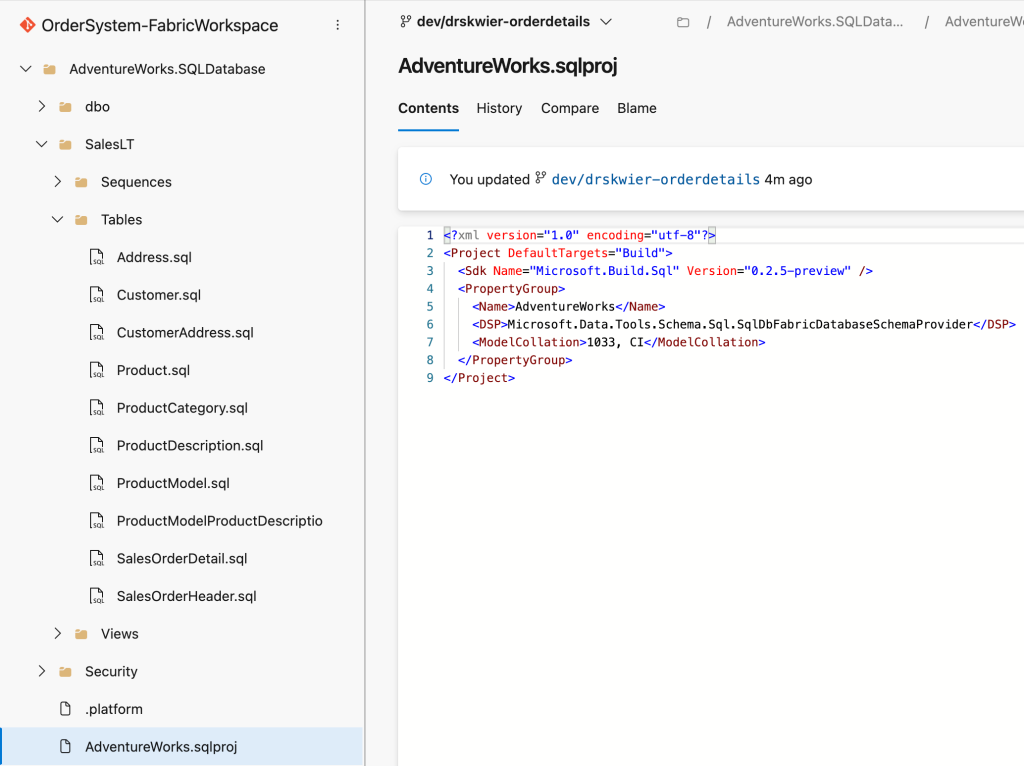Expand the dbo folder chevron
The width and height of the screenshot is (1024, 766).
[x=41, y=106]
